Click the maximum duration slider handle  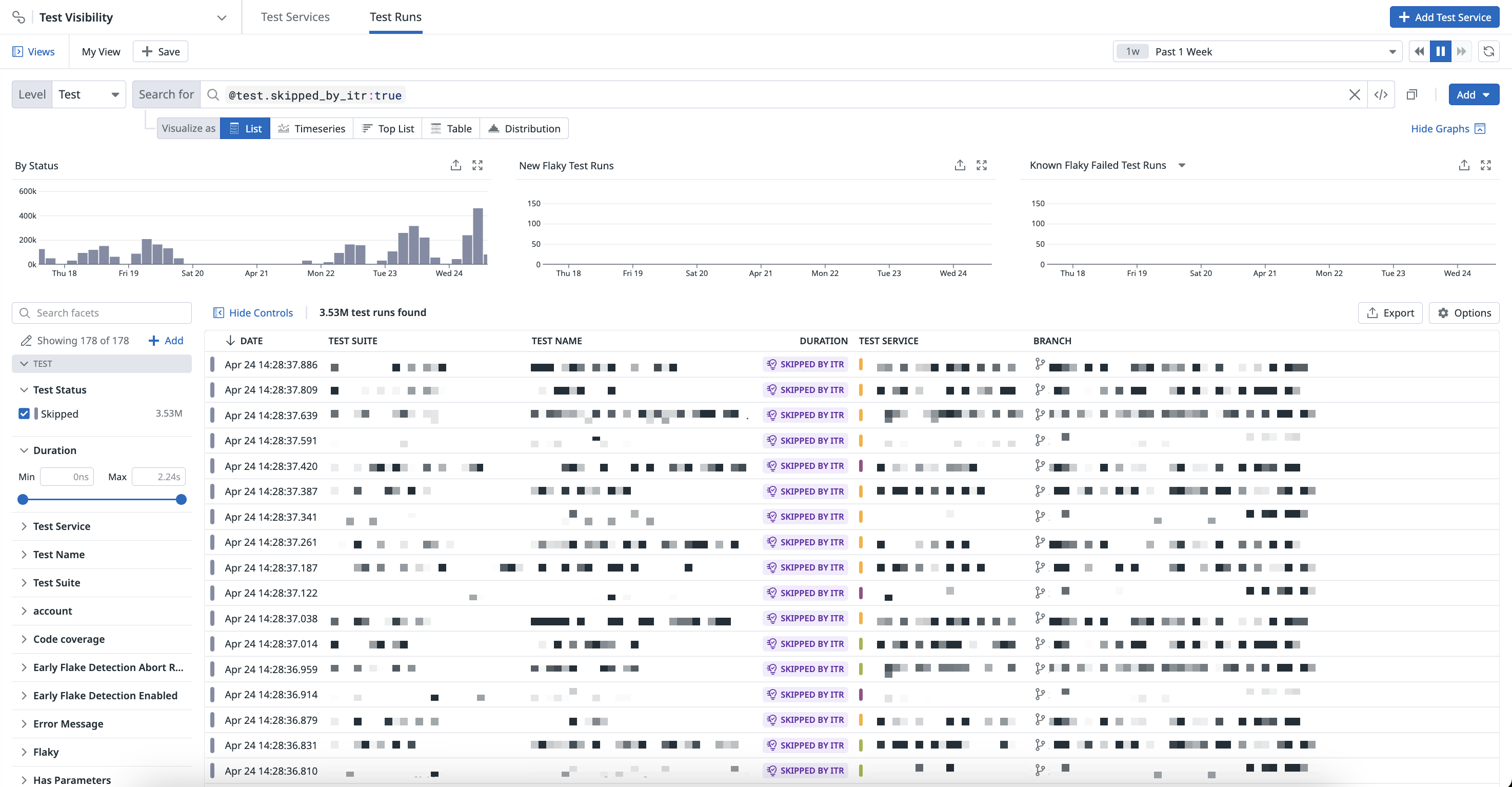coord(182,499)
